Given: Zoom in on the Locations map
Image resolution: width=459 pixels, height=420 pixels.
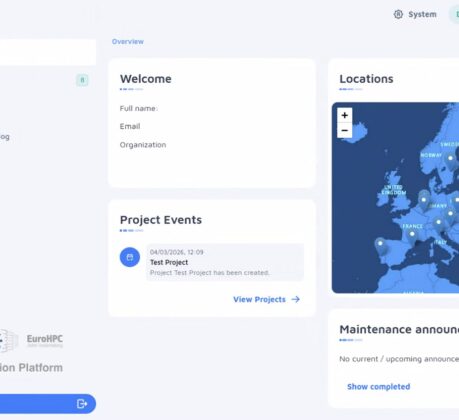Looking at the screenshot, I should (x=345, y=115).
